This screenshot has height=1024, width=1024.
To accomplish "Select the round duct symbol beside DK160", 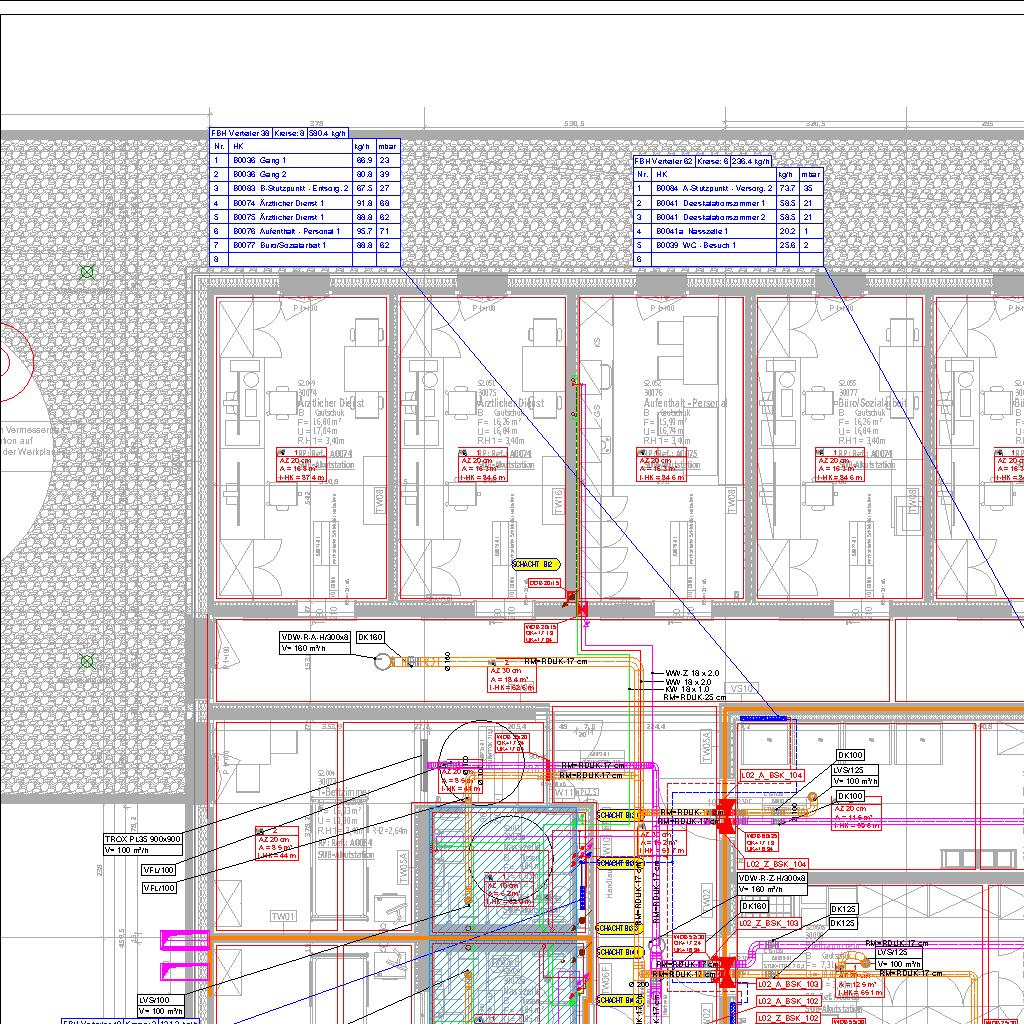I will pyautogui.click(x=382, y=662).
